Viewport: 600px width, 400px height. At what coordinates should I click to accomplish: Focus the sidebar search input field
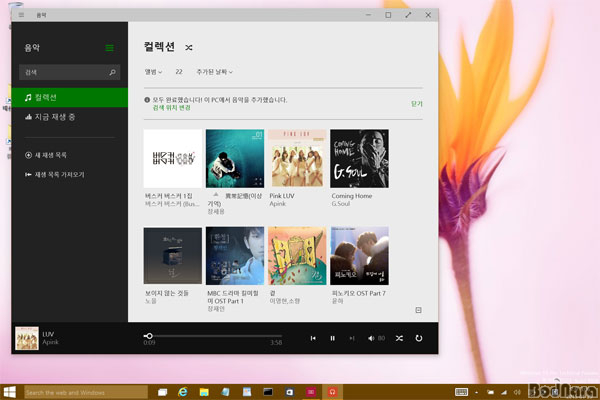70,72
